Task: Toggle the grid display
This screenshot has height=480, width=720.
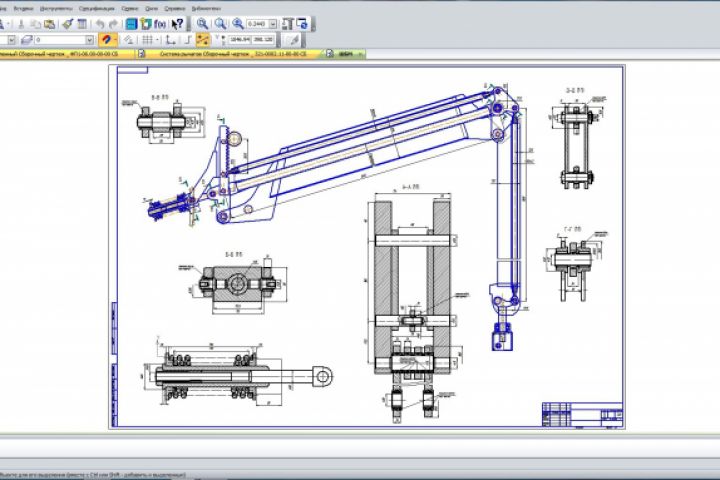Action: tap(147, 40)
